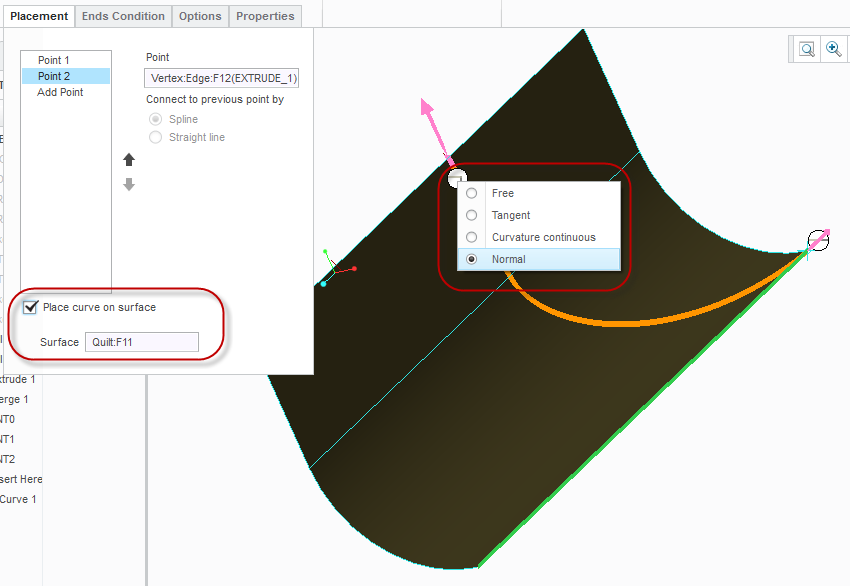Viewport: 850px width, 586px height.
Task: Switch to the Ends Condition tab
Action: click(122, 16)
